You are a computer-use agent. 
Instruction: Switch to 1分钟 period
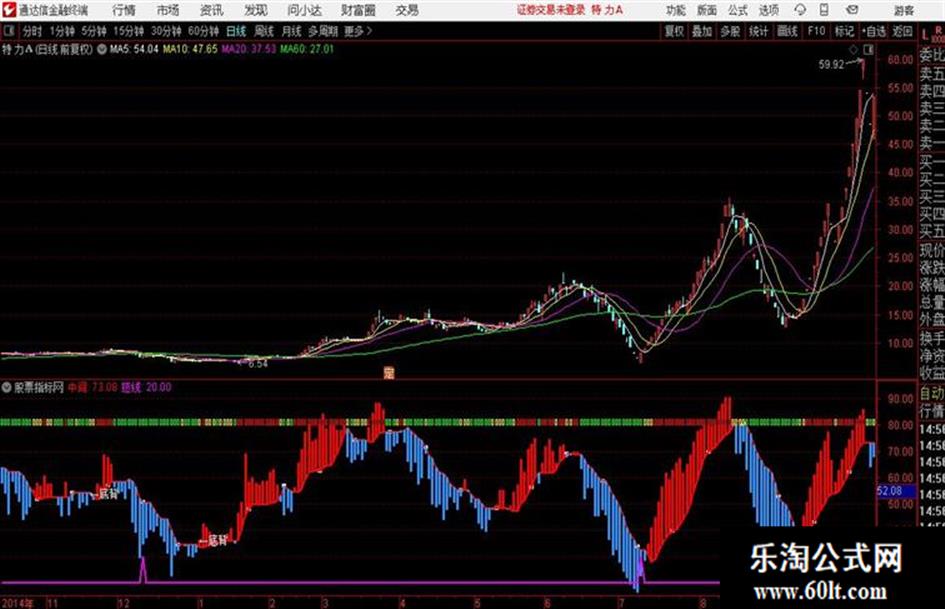click(61, 31)
